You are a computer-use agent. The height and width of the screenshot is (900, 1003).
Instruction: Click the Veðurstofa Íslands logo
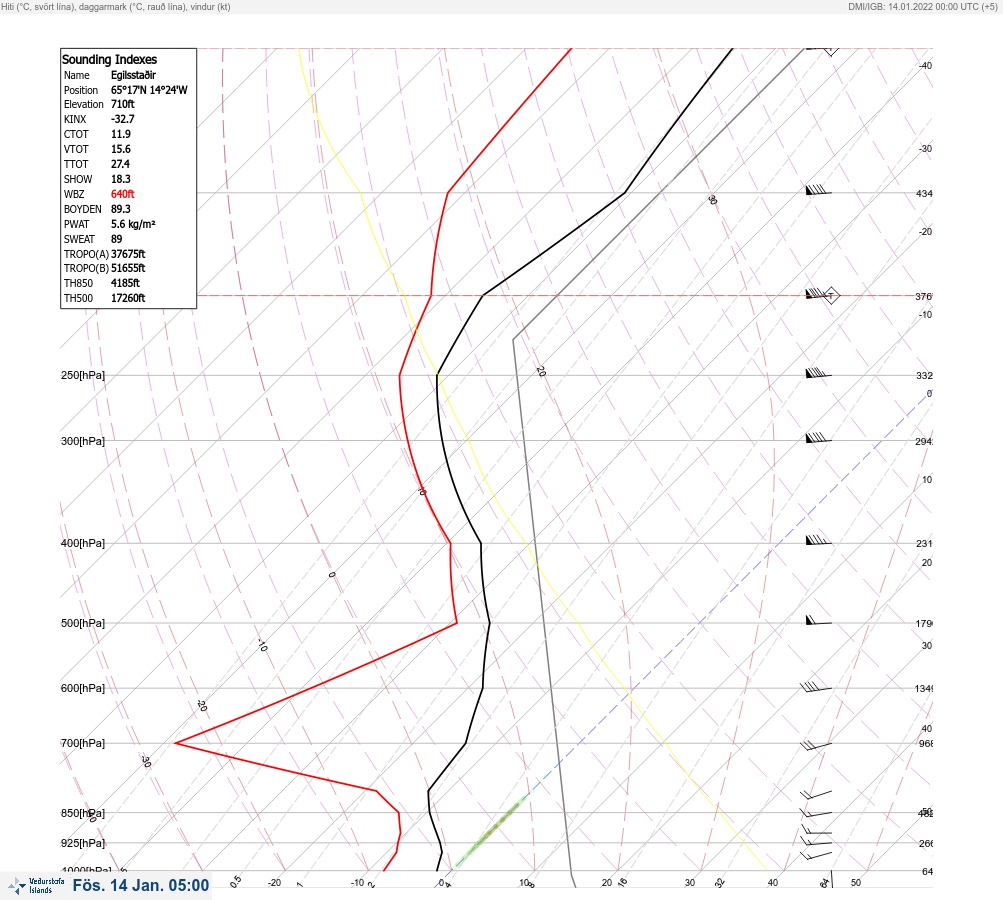click(x=36, y=886)
